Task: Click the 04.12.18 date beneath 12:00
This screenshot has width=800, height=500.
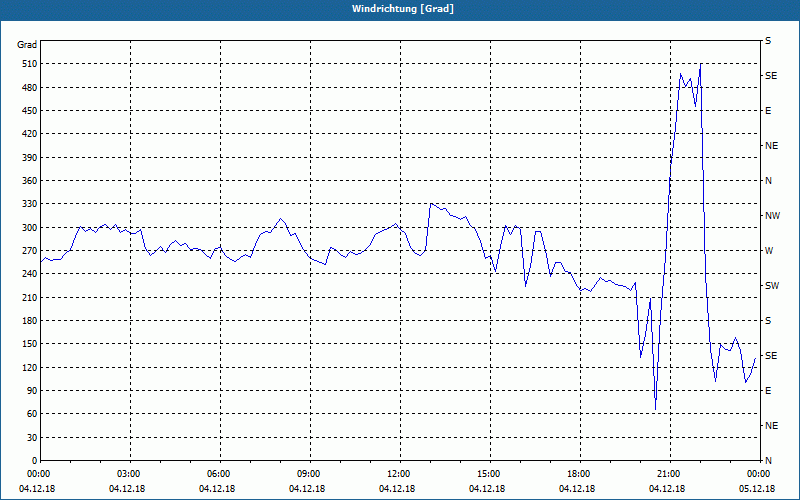Action: [397, 489]
